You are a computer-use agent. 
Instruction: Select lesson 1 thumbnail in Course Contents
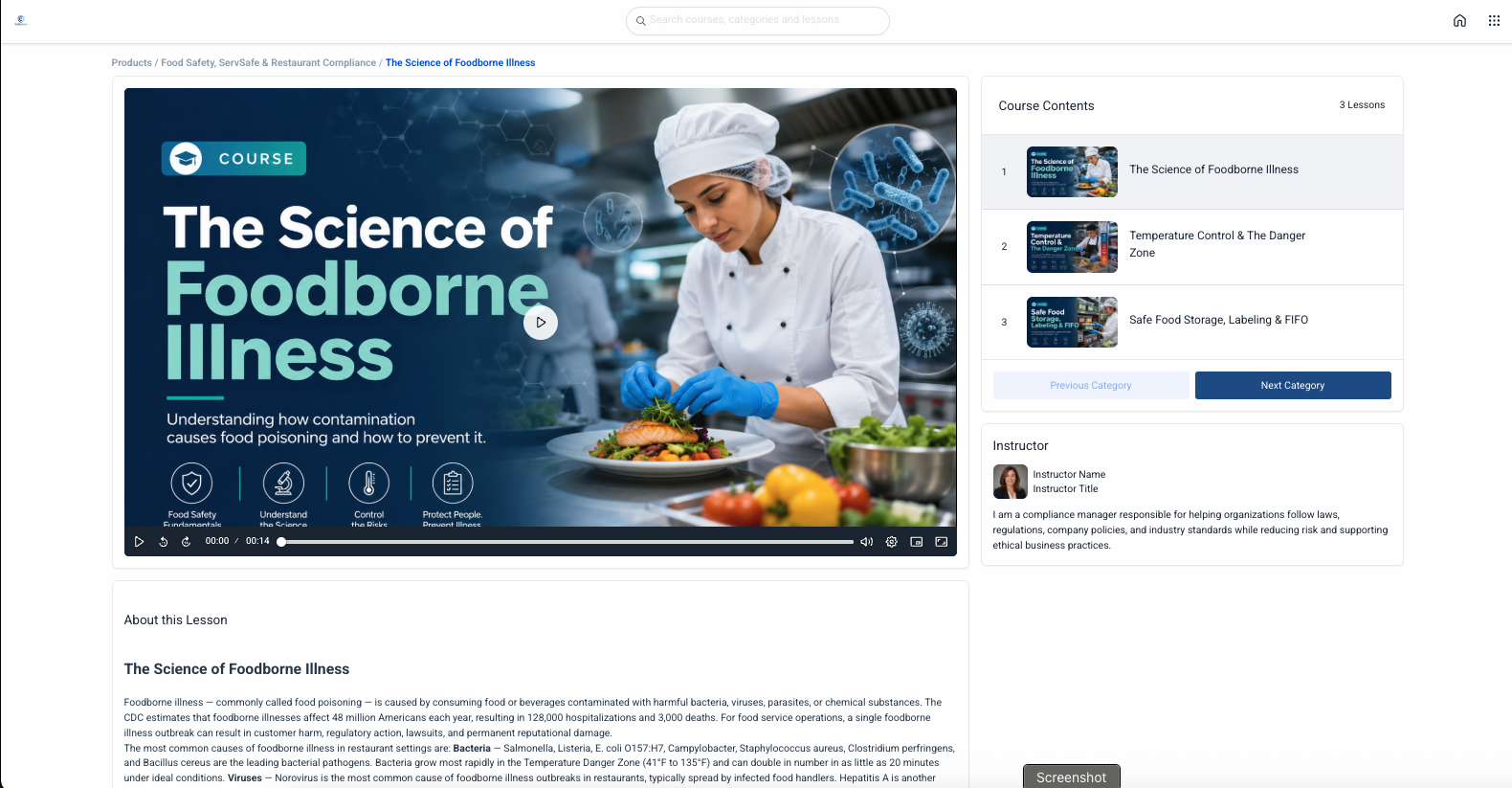tap(1072, 172)
